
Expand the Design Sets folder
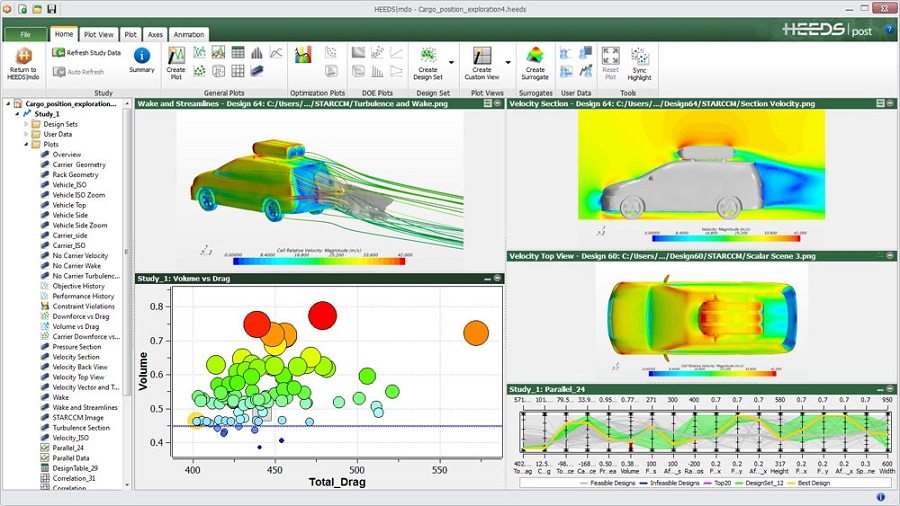(x=26, y=124)
